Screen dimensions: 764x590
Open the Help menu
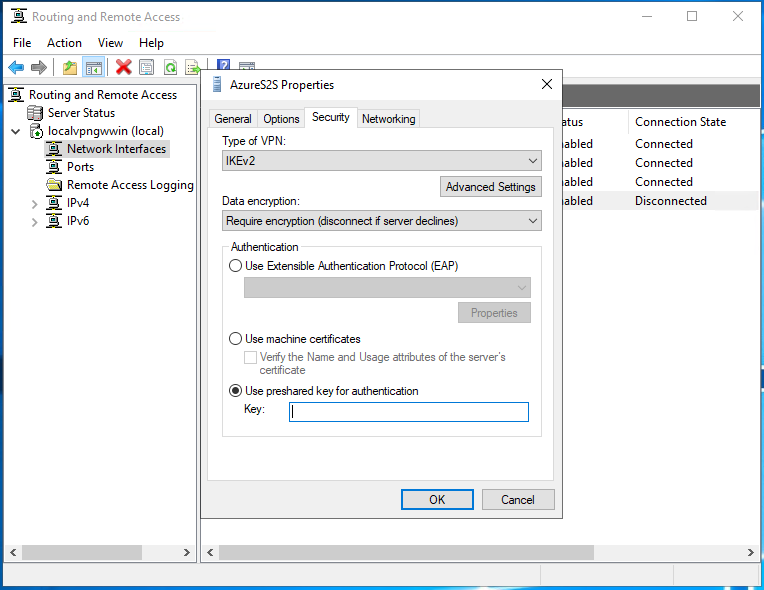pos(151,43)
